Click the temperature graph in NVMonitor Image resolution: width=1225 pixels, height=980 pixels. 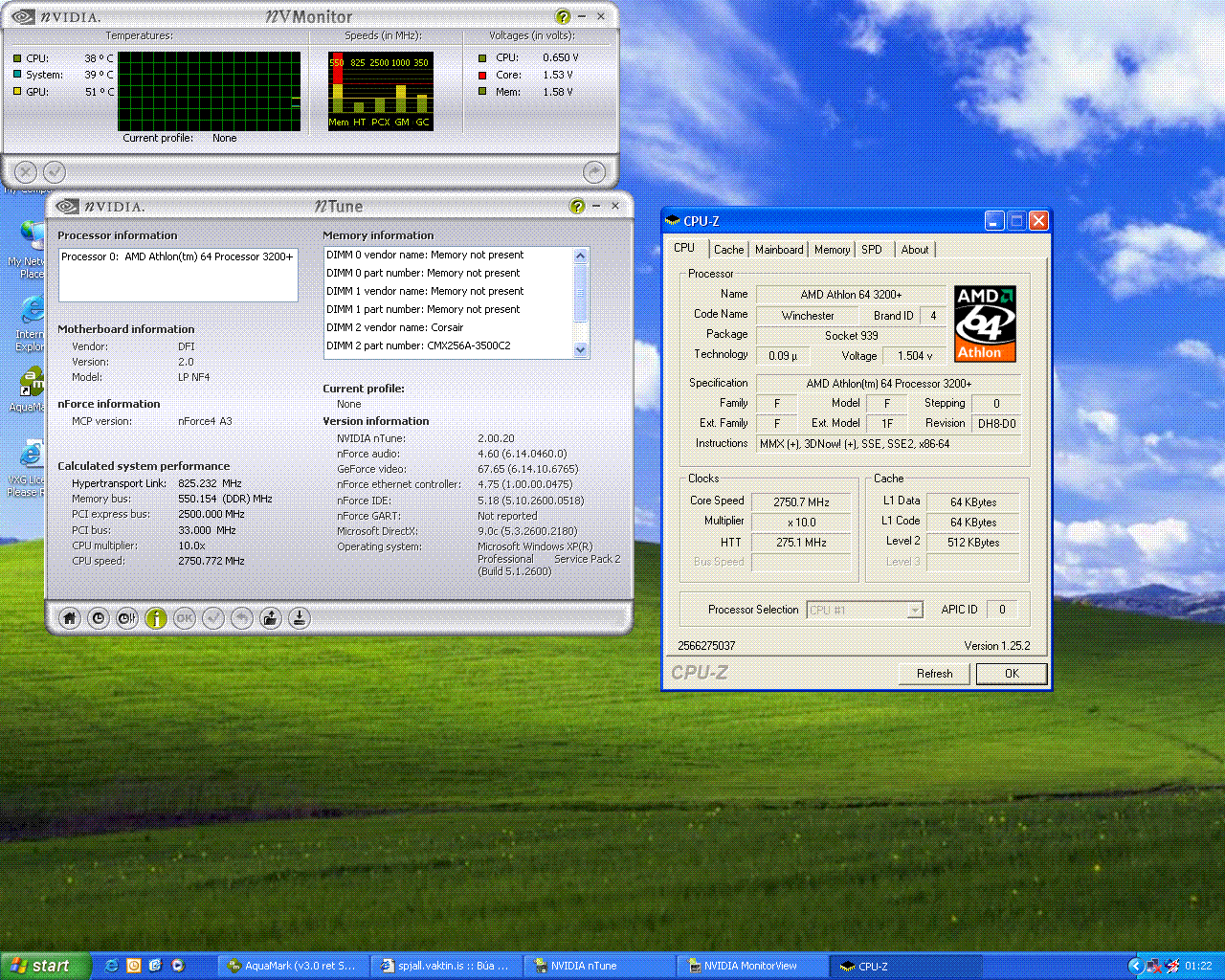coord(209,91)
